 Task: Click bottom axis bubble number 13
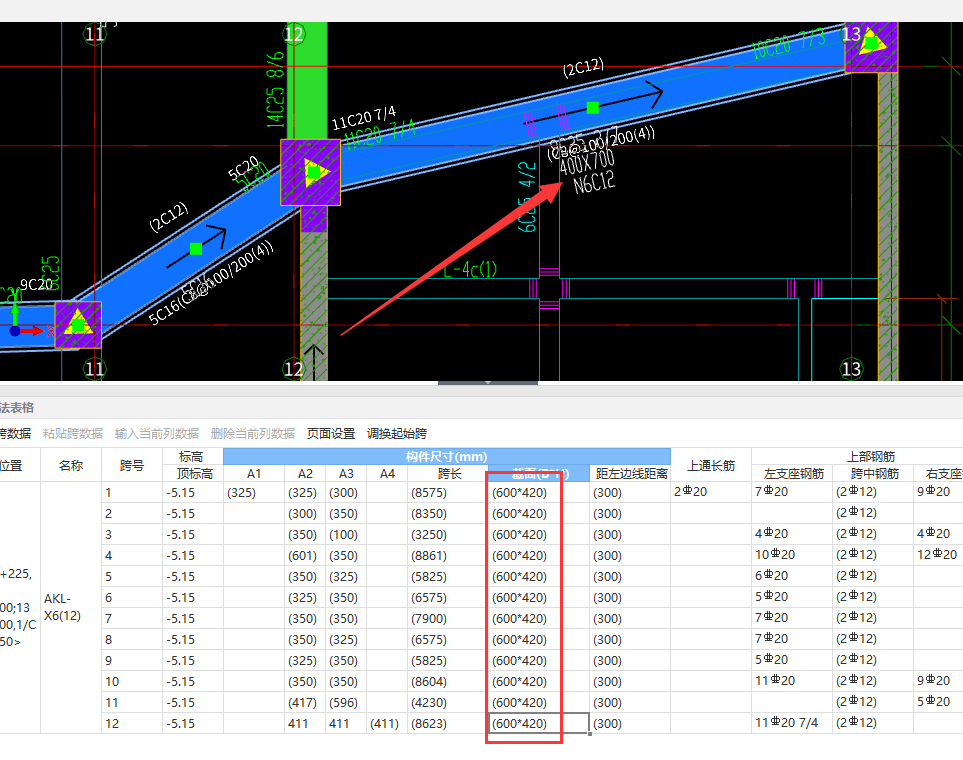click(x=851, y=369)
